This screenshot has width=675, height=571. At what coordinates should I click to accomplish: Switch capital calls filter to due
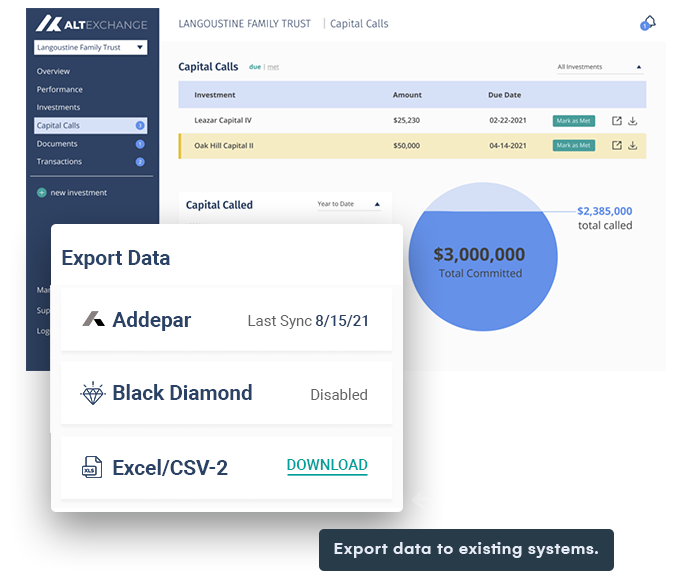click(255, 67)
